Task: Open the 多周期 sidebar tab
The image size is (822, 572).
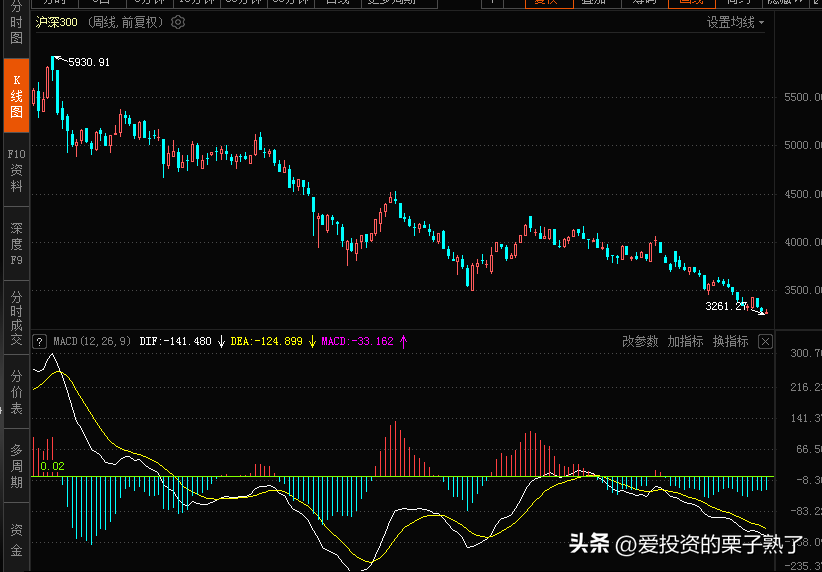Action: (17, 466)
